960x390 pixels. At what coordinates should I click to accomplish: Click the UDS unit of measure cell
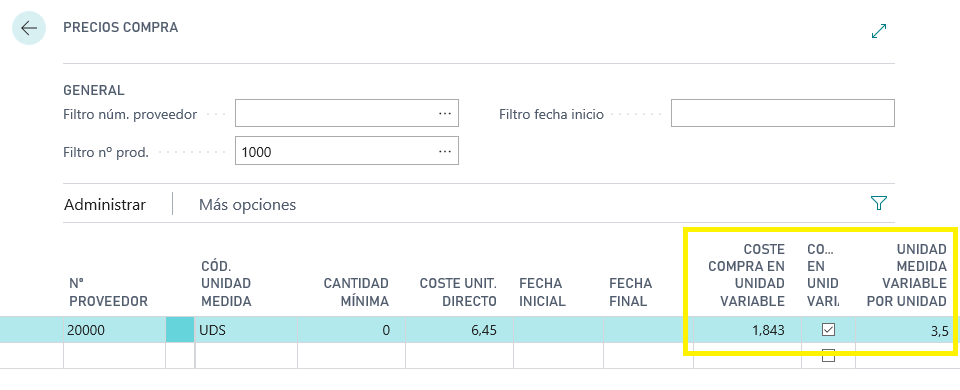click(246, 331)
